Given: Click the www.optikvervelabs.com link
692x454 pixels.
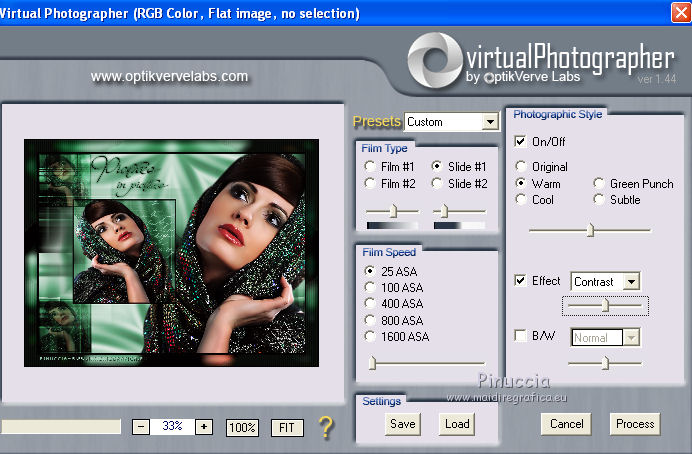Looking at the screenshot, I should [x=169, y=76].
